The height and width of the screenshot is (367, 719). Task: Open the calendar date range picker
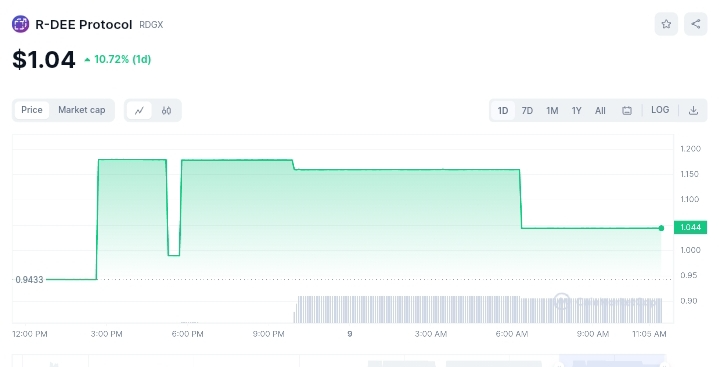point(627,111)
